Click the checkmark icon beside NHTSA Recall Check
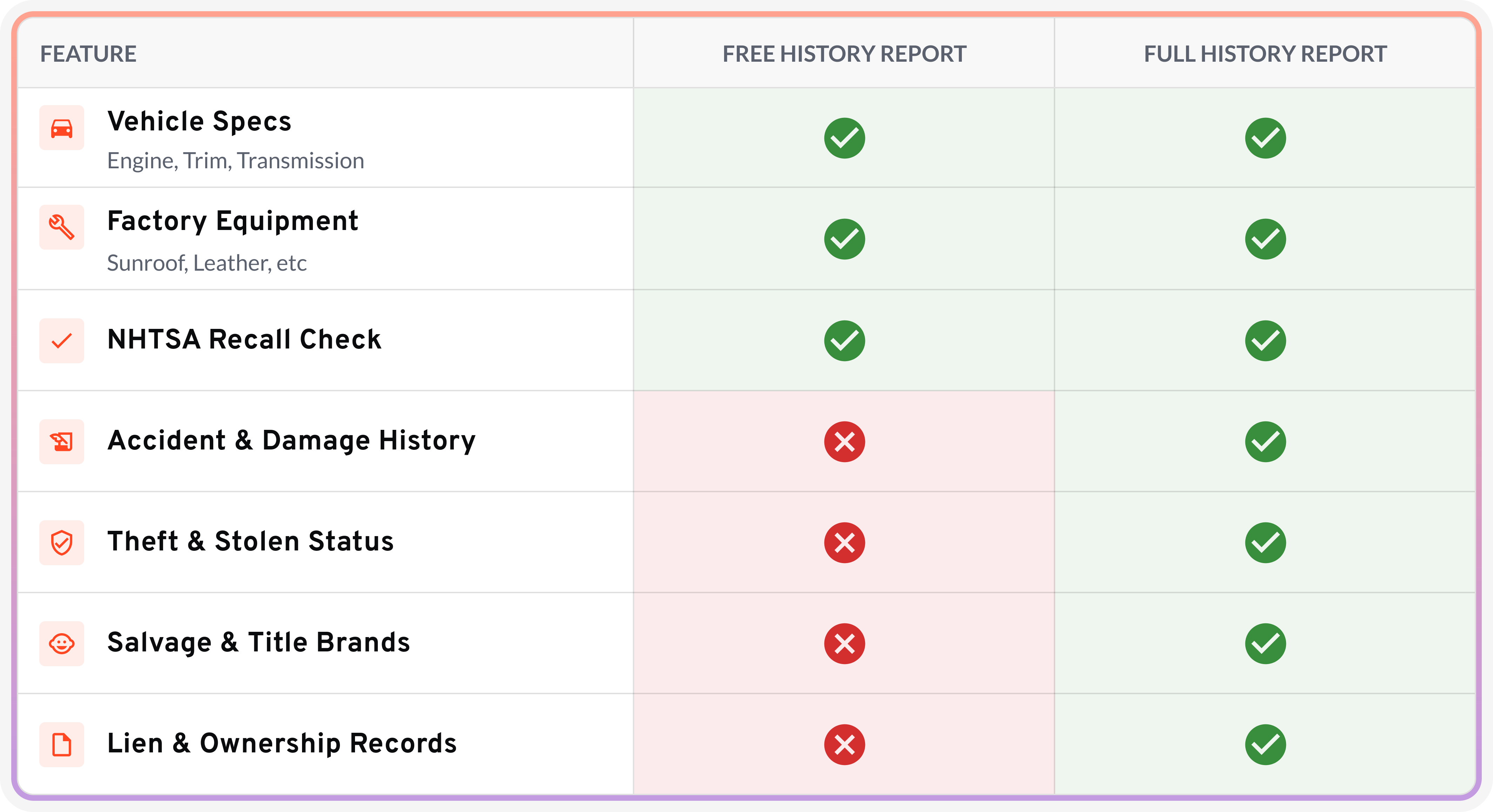 61,340
